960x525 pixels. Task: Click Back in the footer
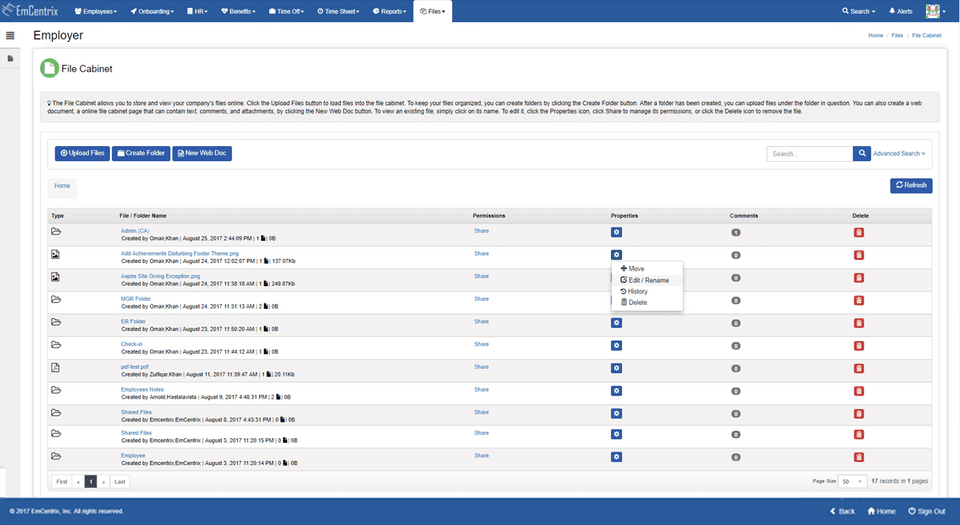[x=842, y=512]
